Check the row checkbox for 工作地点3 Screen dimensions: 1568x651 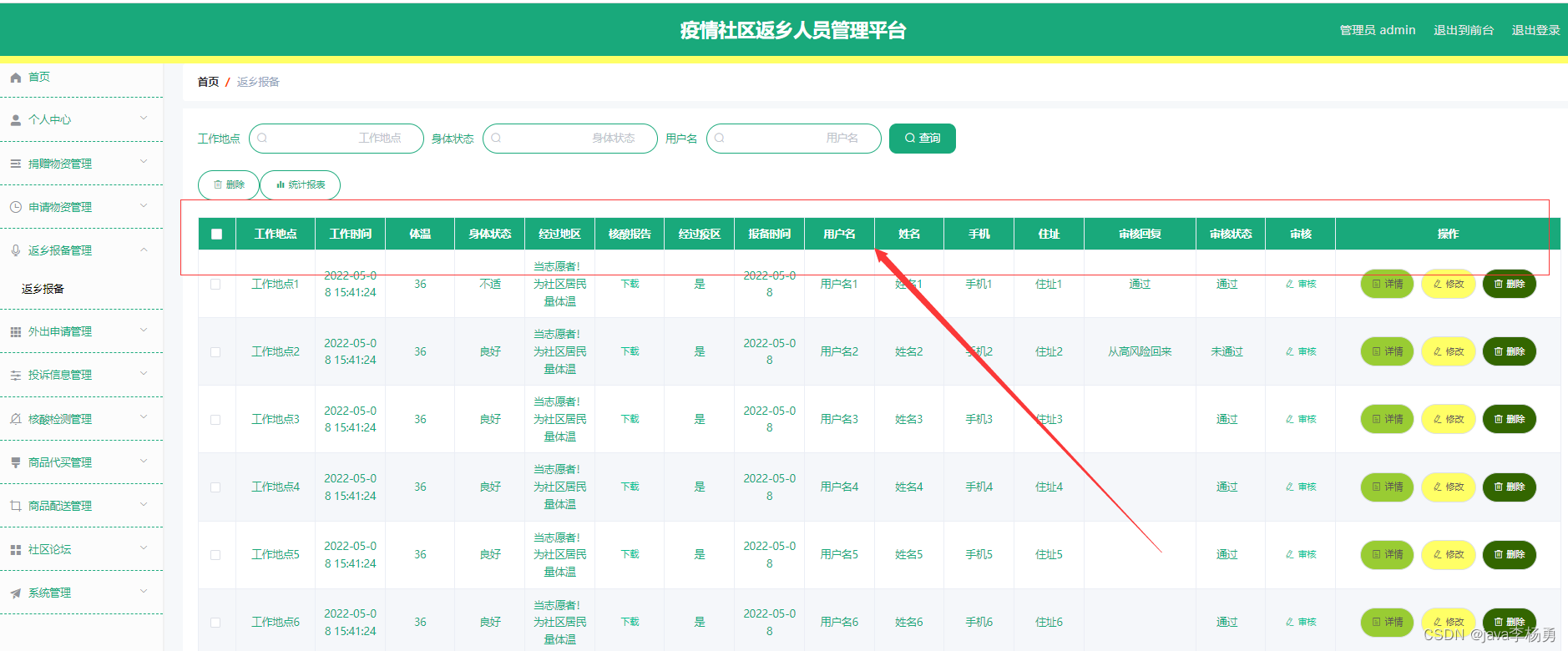pos(215,420)
